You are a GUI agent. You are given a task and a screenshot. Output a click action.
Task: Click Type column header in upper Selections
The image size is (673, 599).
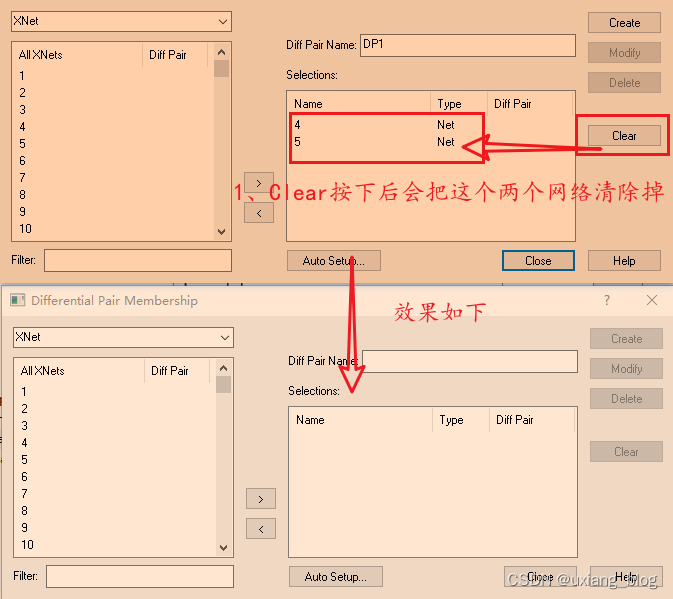[x=459, y=104]
